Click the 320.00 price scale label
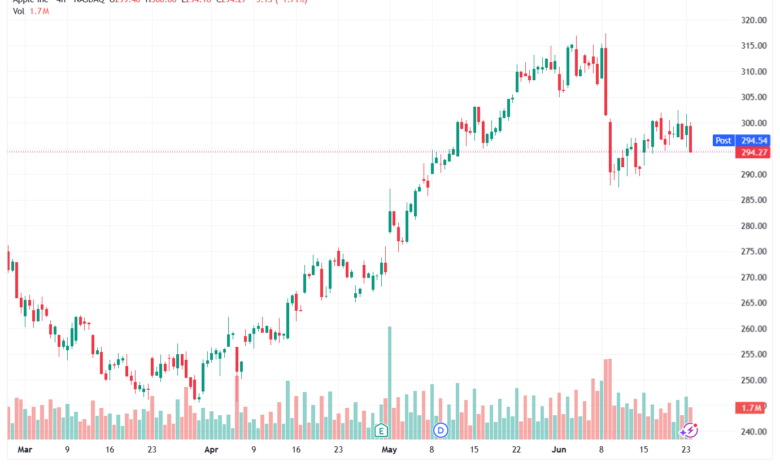Image resolution: width=780 pixels, height=470 pixels. [754, 20]
